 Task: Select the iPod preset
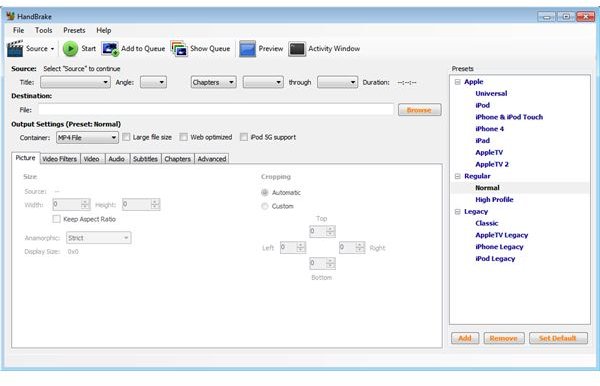pos(483,105)
